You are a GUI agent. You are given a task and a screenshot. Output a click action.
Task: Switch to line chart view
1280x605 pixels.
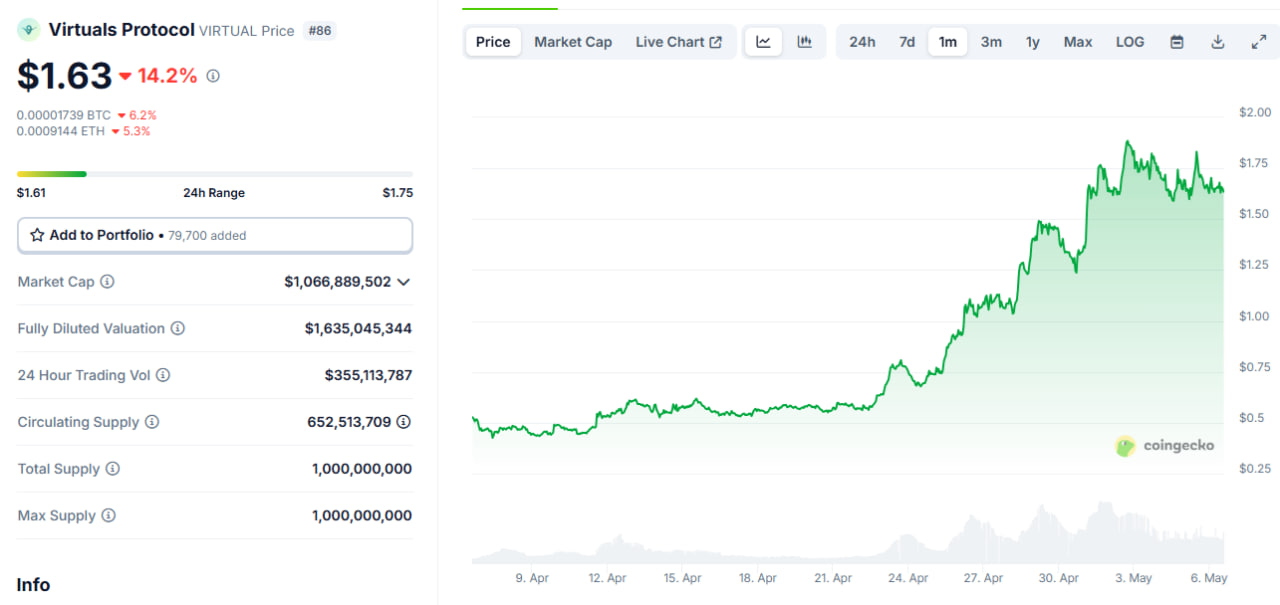click(x=763, y=42)
